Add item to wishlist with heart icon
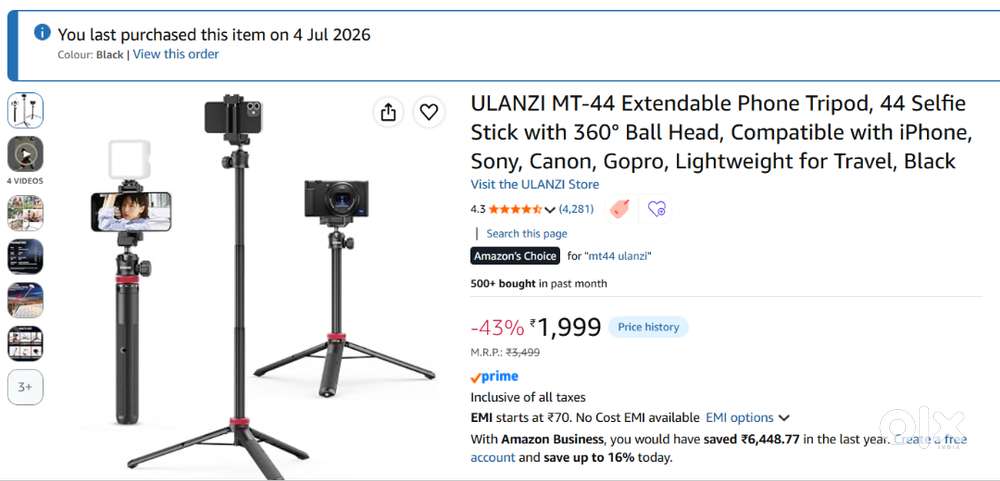1000x481 pixels. 429,112
